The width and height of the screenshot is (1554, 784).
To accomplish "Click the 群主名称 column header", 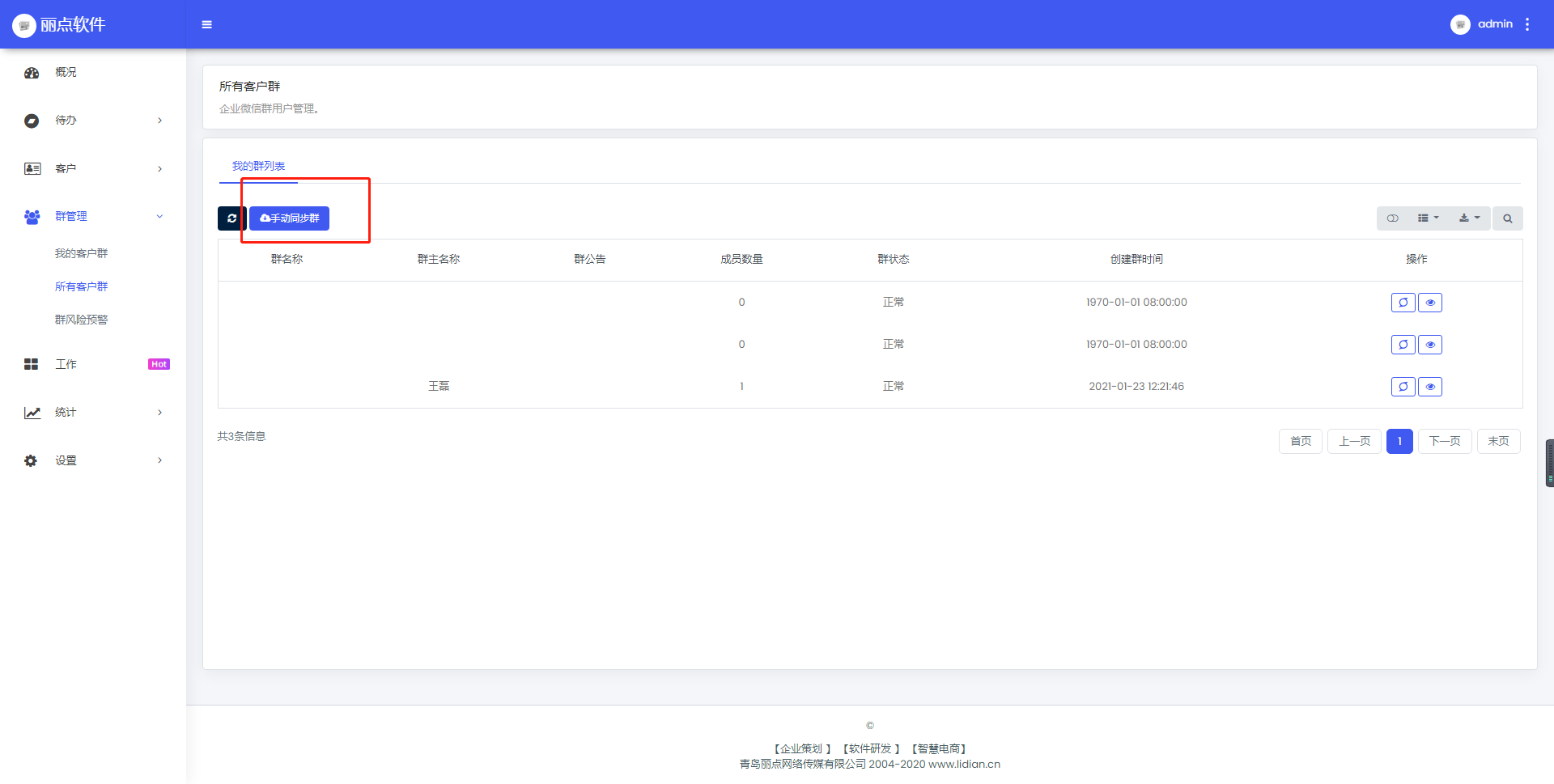I will click(439, 260).
